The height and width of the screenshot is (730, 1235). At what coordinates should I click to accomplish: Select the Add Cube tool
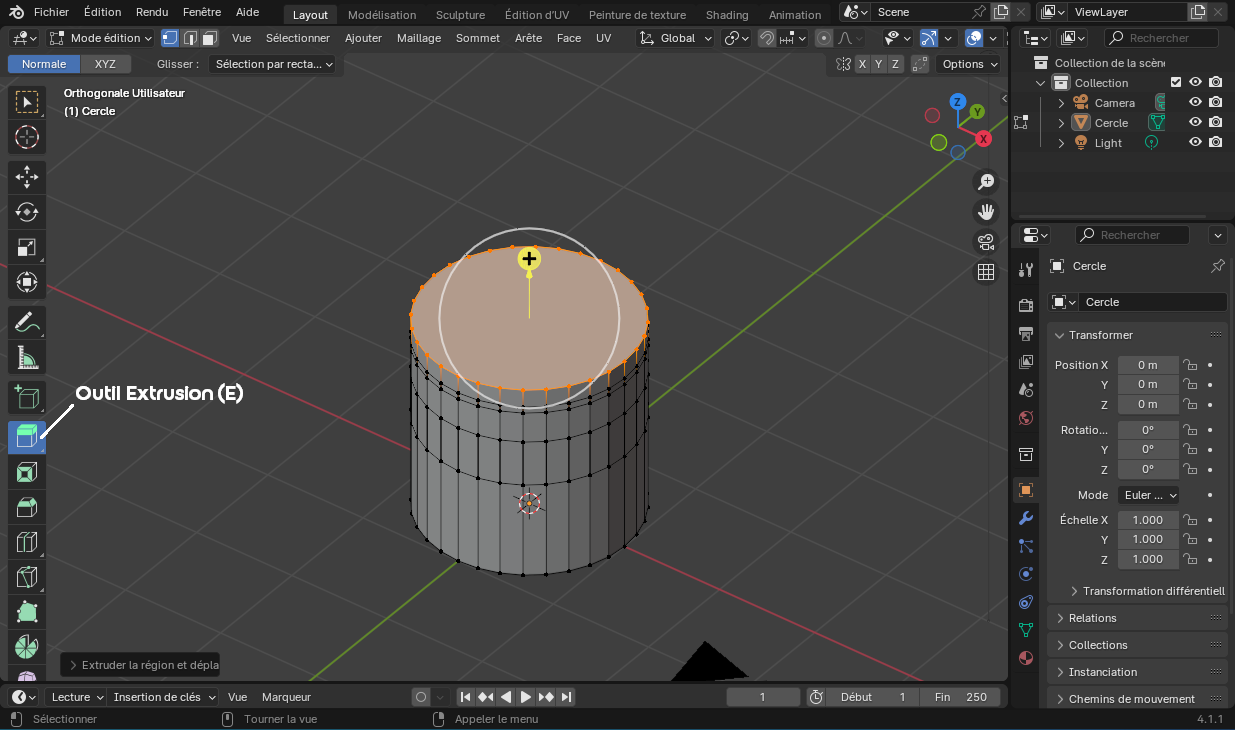point(27,398)
